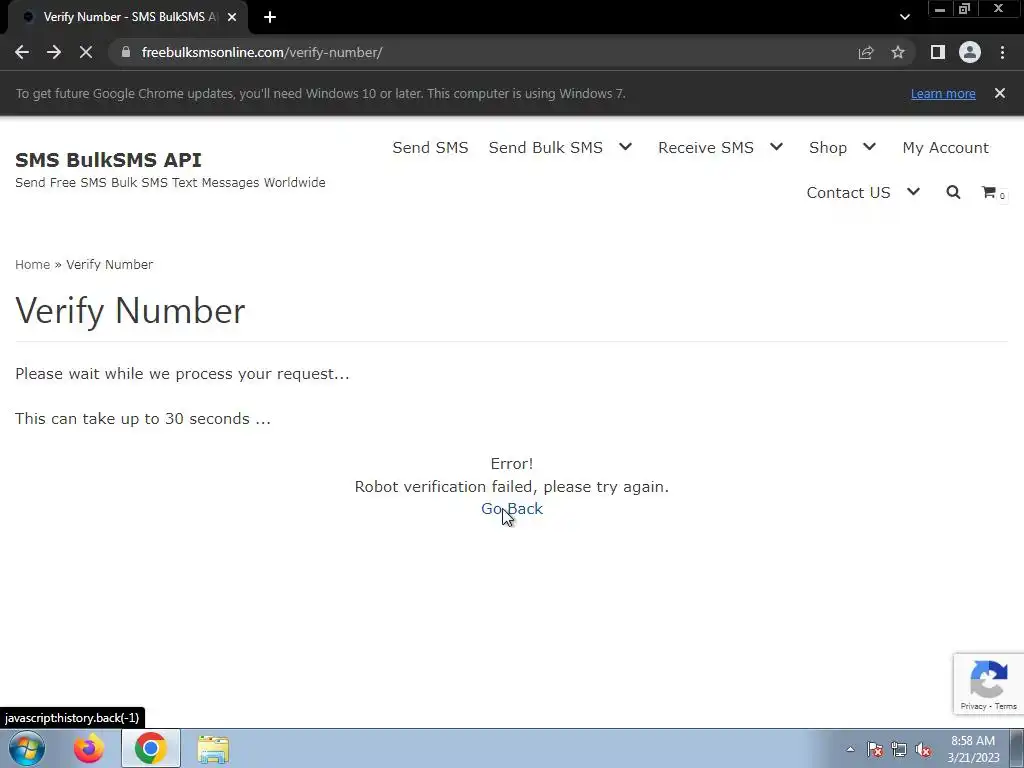
Task: Click the Go Back link
Action: coord(512,509)
